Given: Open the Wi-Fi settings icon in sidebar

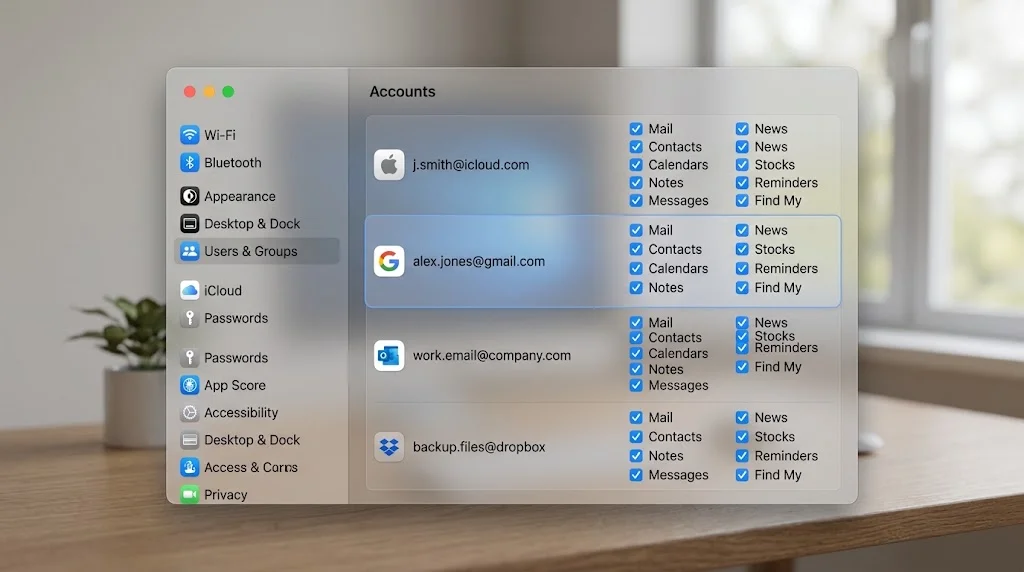Looking at the screenshot, I should [189, 135].
